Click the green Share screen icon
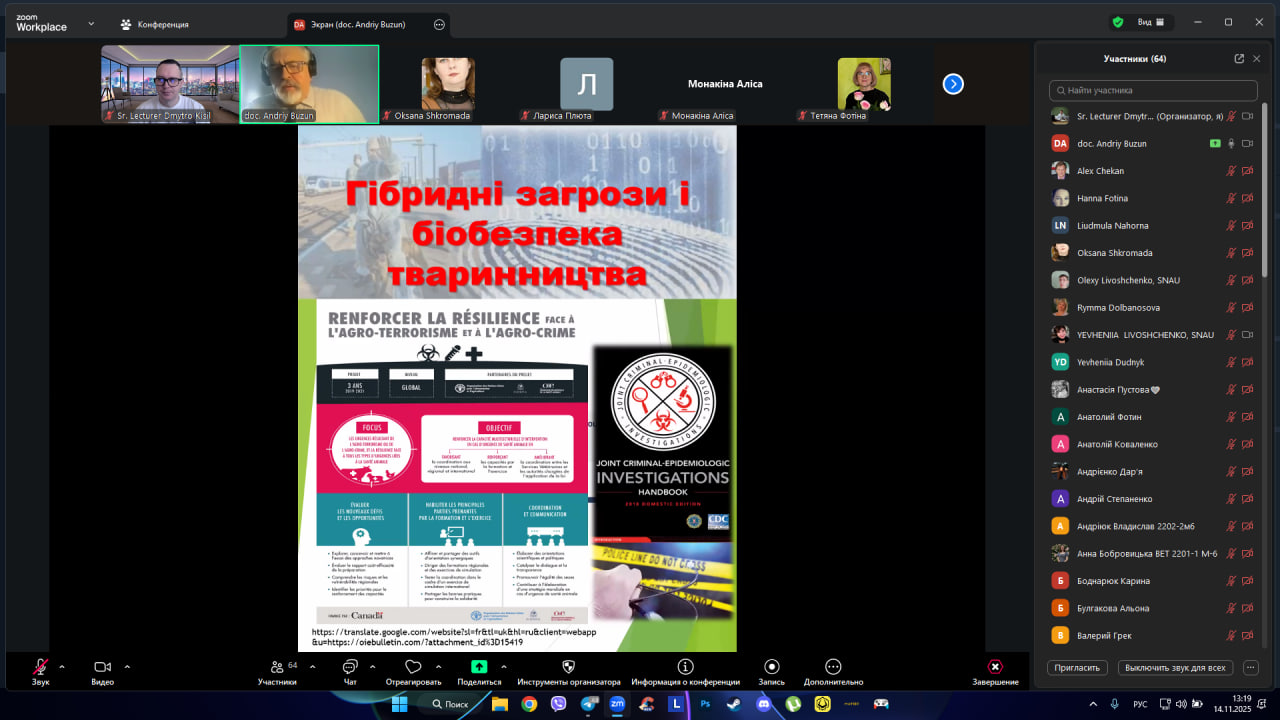The image size is (1280, 720). (479, 667)
